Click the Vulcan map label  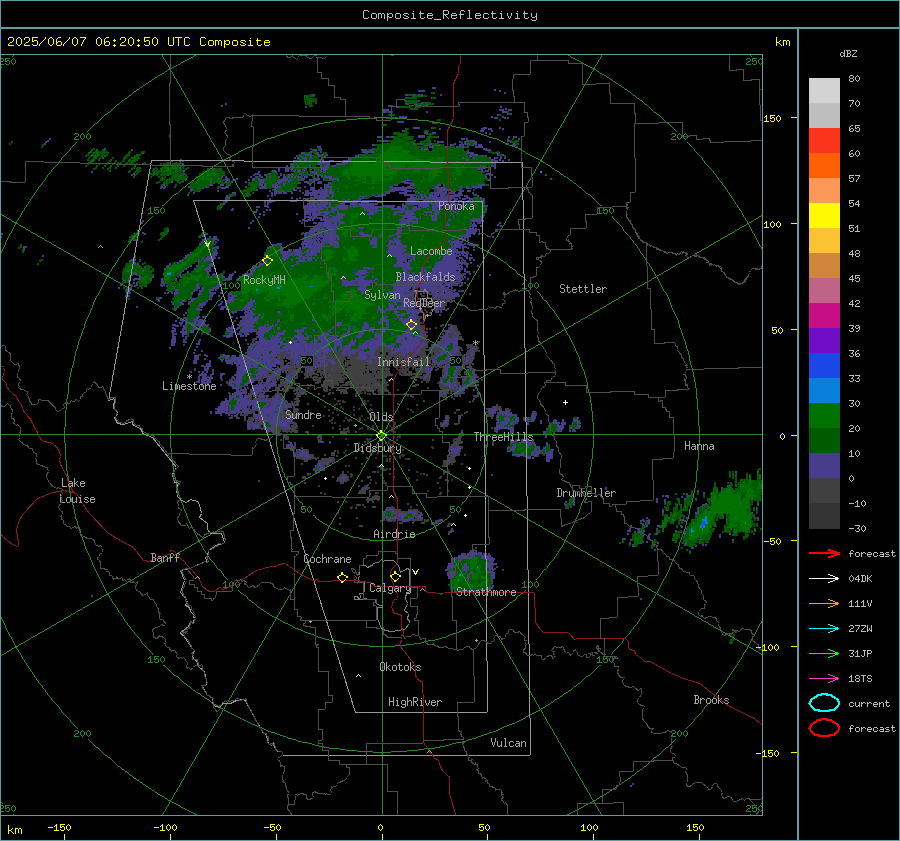[508, 743]
